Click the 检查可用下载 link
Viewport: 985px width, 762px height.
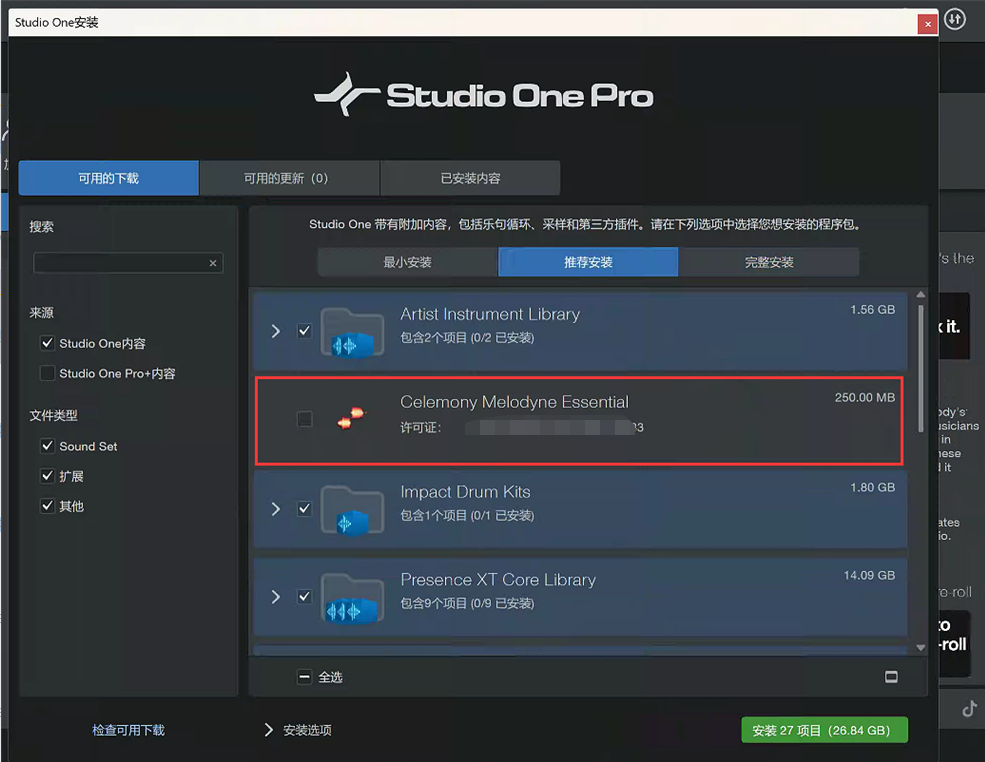point(128,730)
